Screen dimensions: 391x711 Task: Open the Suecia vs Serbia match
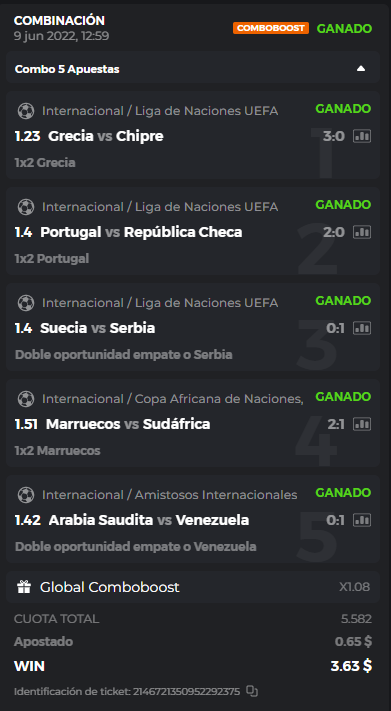pos(98,328)
